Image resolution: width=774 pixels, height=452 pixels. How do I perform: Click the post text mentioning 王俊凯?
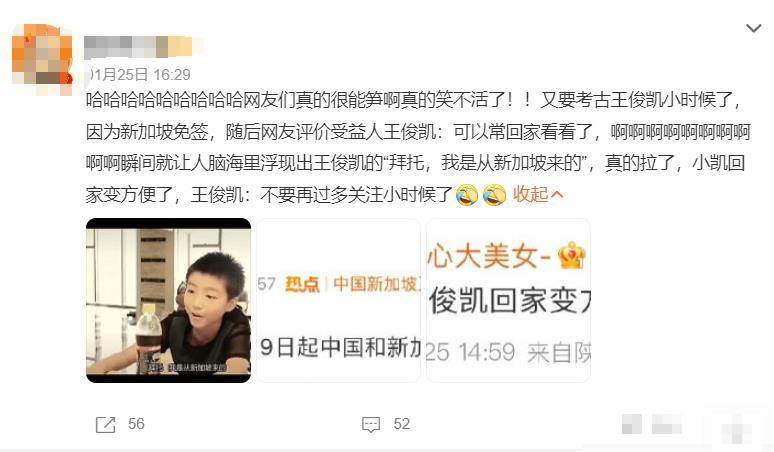(418, 147)
